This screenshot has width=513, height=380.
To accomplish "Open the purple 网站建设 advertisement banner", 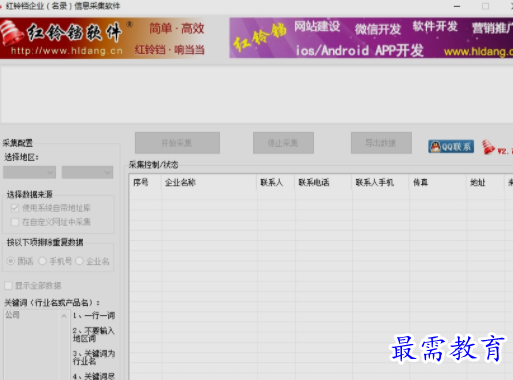I will (x=371, y=38).
